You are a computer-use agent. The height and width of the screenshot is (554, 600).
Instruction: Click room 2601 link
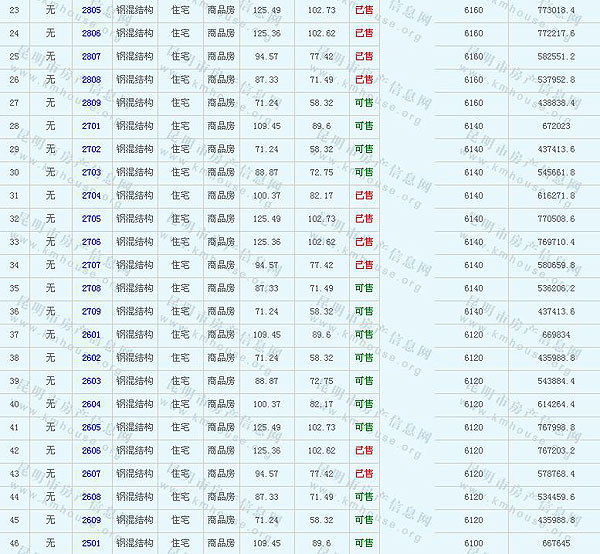coord(91,335)
